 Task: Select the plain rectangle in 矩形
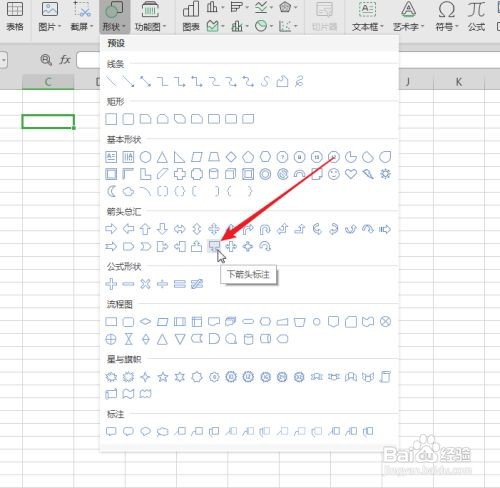click(x=111, y=119)
